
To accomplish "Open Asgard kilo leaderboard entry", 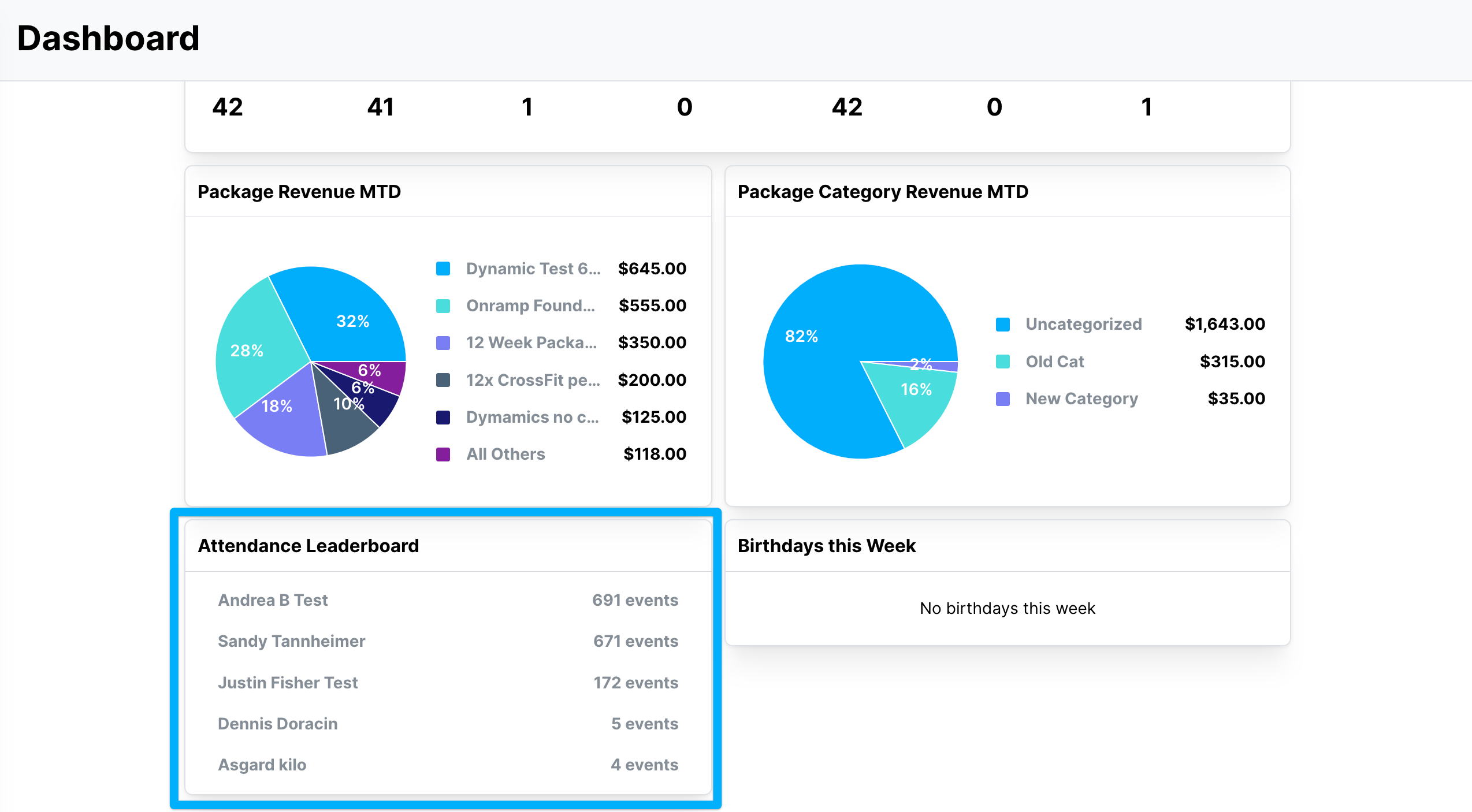I will 262,765.
